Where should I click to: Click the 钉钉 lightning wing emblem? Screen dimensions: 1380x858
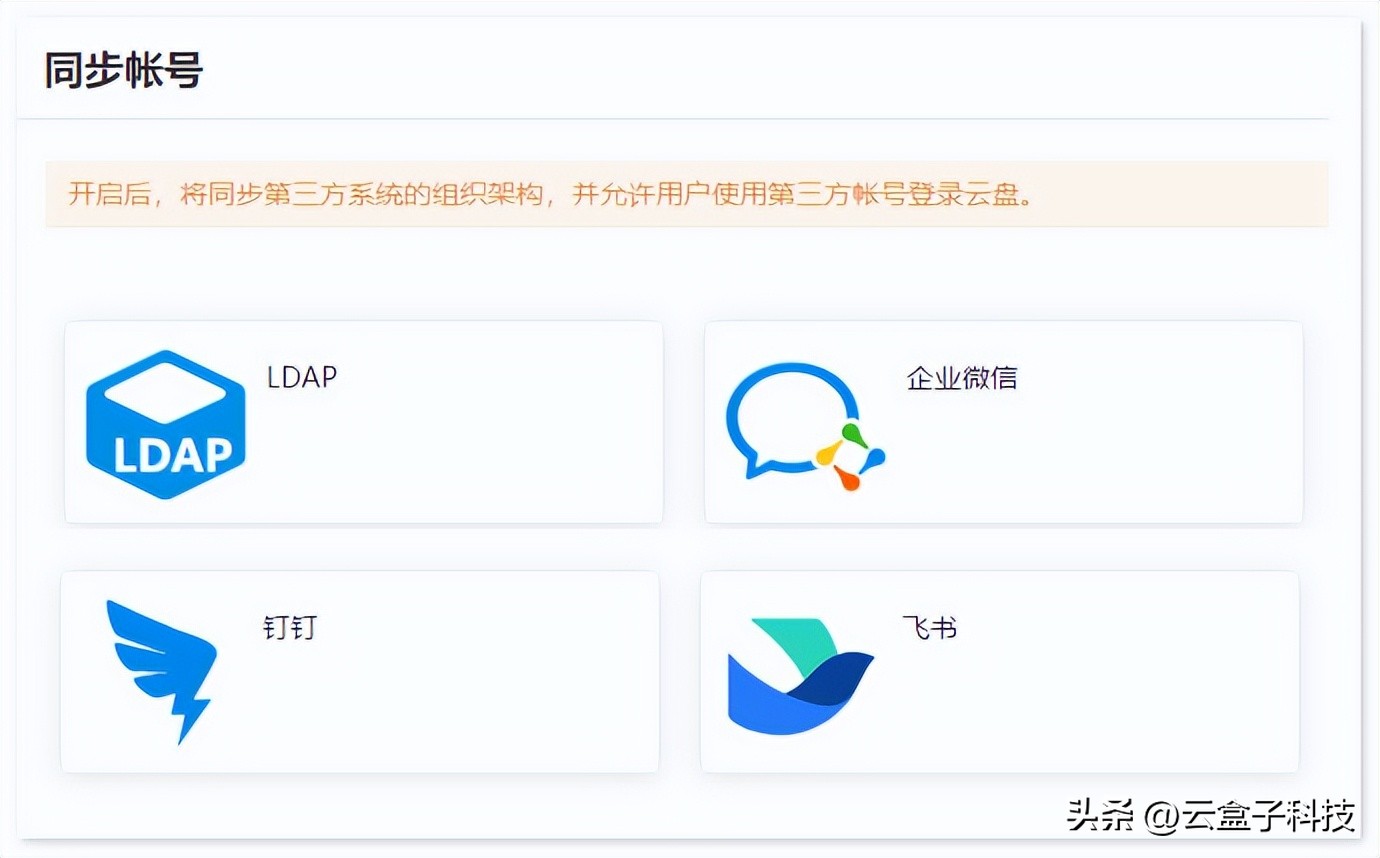point(162,672)
